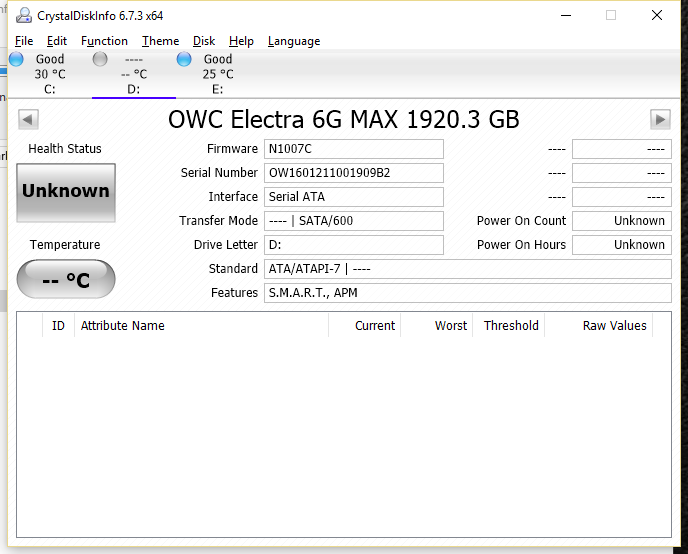Open the Help menu
The image size is (688, 554).
241,41
